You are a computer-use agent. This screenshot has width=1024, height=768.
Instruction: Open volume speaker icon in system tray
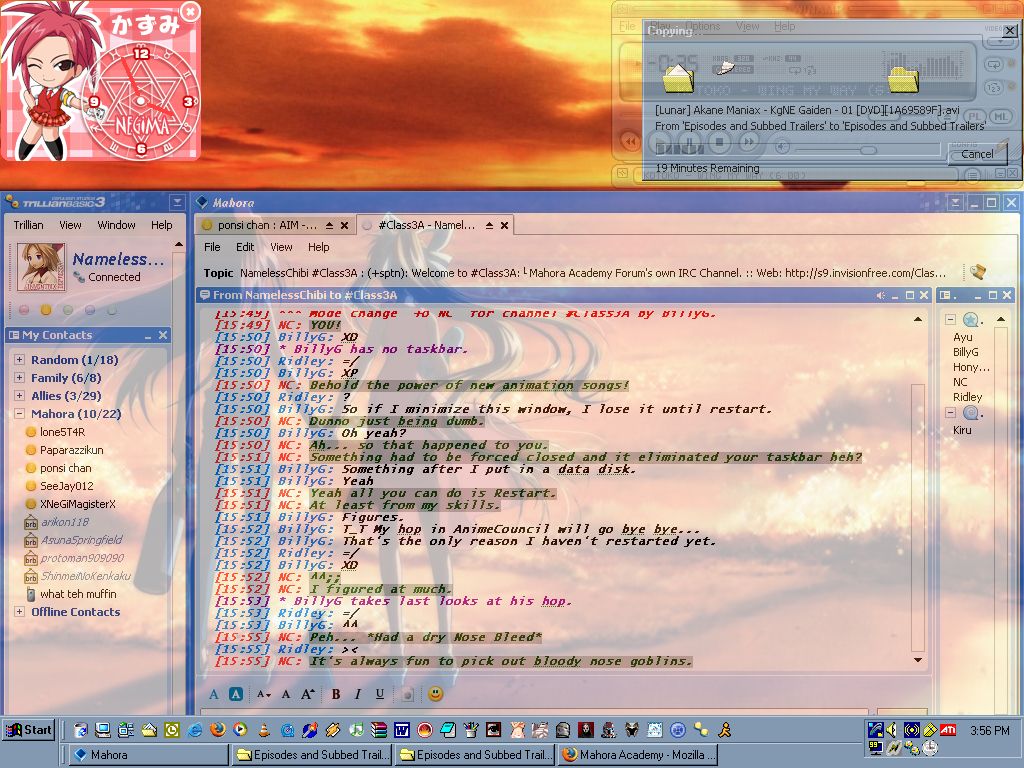coord(891,729)
